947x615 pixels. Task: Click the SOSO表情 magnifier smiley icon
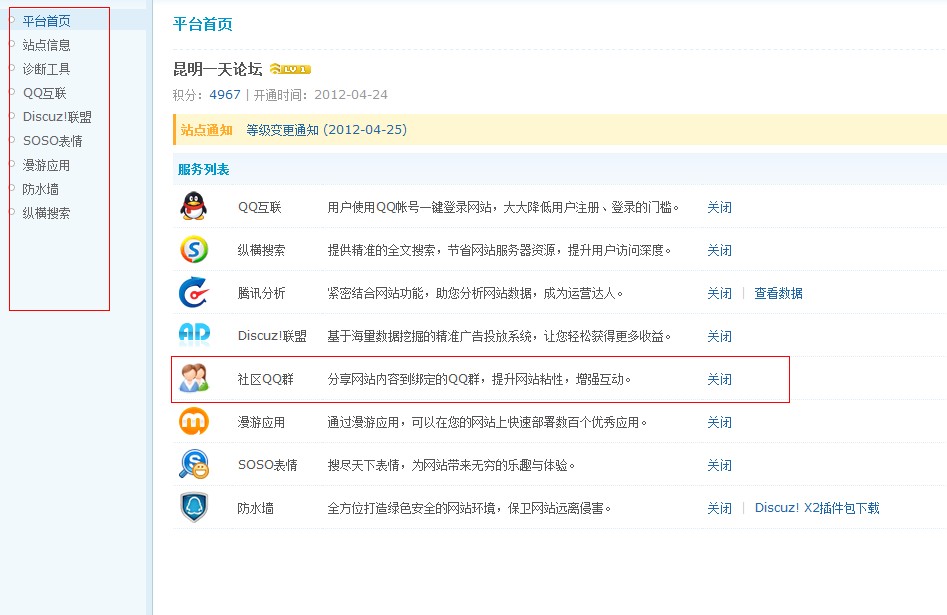[x=194, y=464]
